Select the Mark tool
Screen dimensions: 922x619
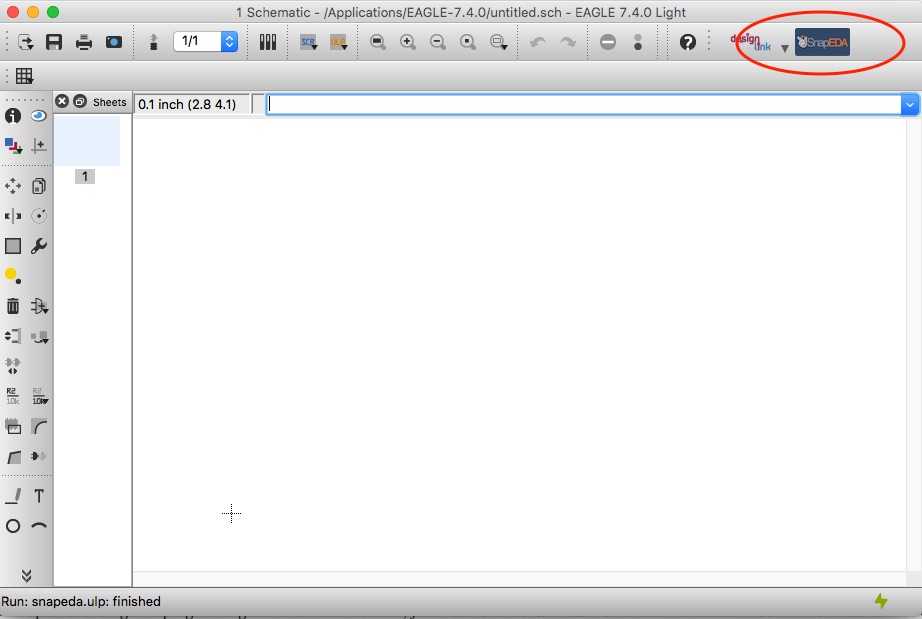pyautogui.click(x=39, y=146)
